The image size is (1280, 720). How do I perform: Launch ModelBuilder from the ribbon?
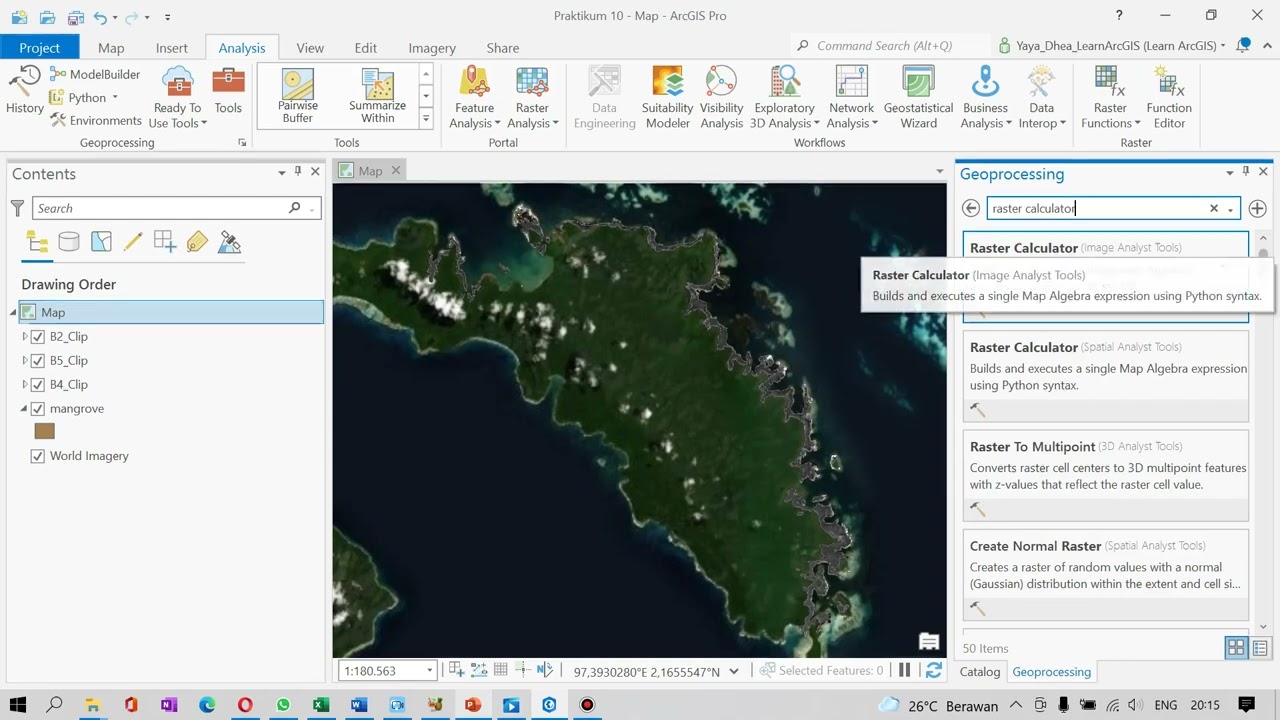click(95, 74)
